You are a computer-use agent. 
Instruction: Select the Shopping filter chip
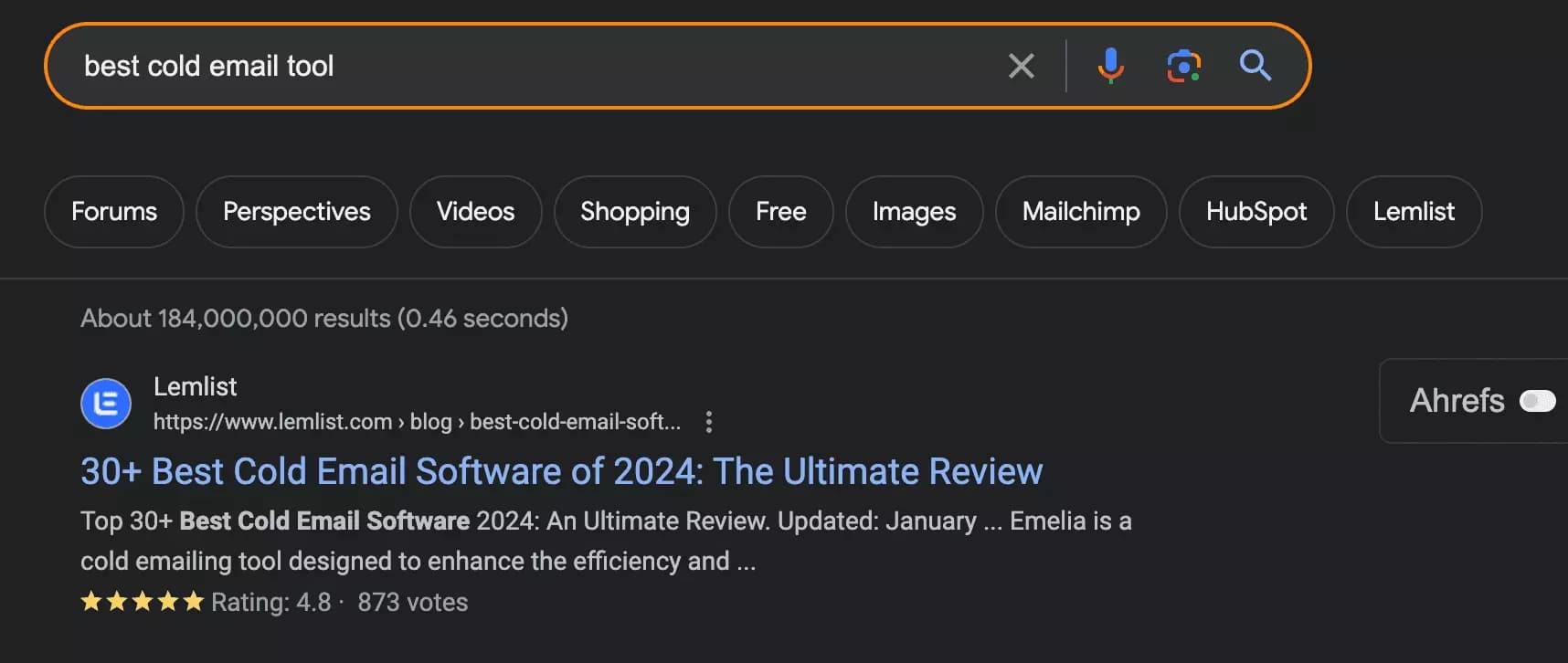tap(634, 211)
